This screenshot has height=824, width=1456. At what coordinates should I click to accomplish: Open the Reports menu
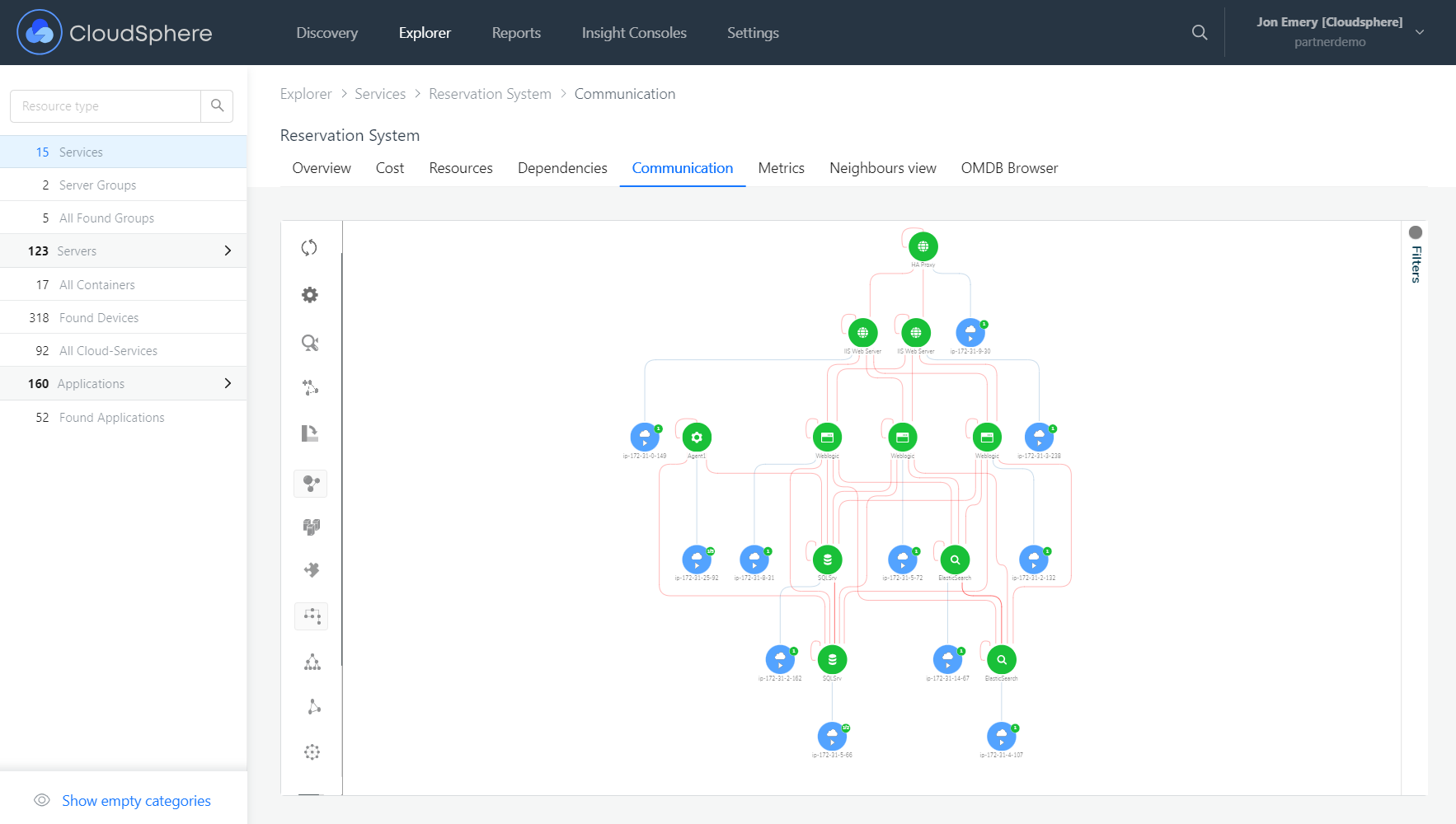click(516, 33)
